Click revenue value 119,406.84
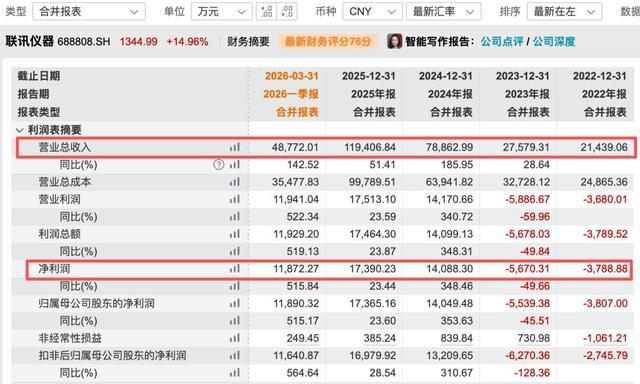The height and width of the screenshot is (384, 640). 370,147
